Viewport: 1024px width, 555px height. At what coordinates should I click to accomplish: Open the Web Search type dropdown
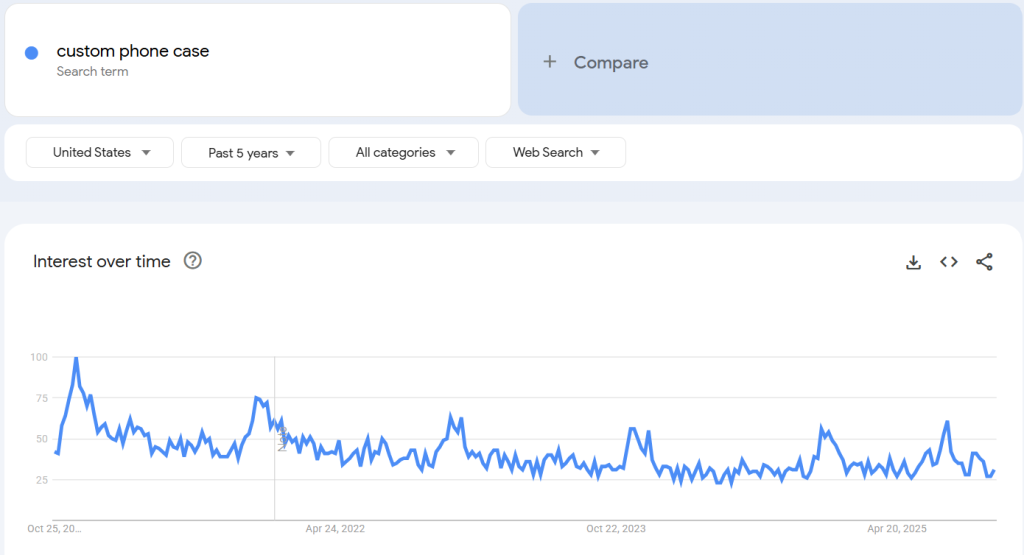(x=555, y=153)
